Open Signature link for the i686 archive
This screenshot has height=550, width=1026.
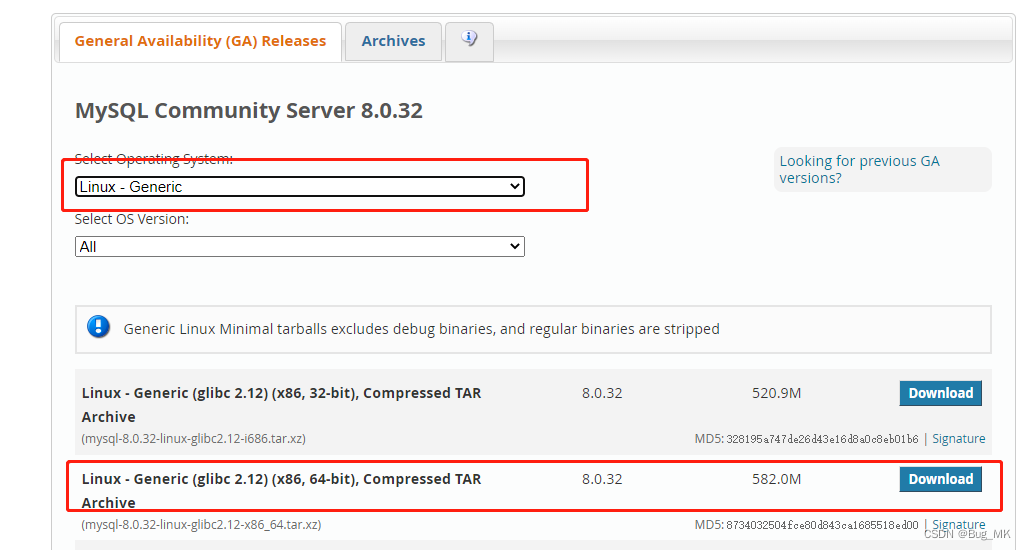click(959, 439)
